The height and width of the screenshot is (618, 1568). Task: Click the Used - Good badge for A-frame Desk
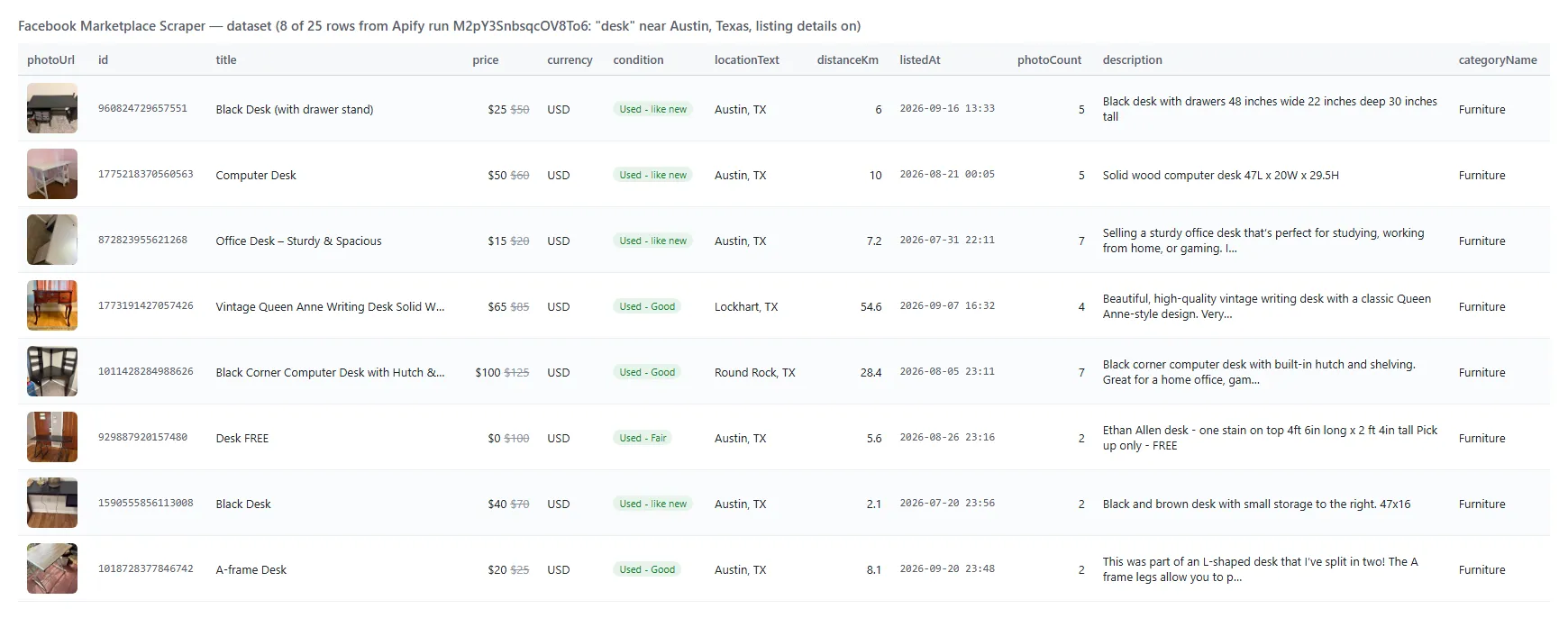tap(647, 569)
